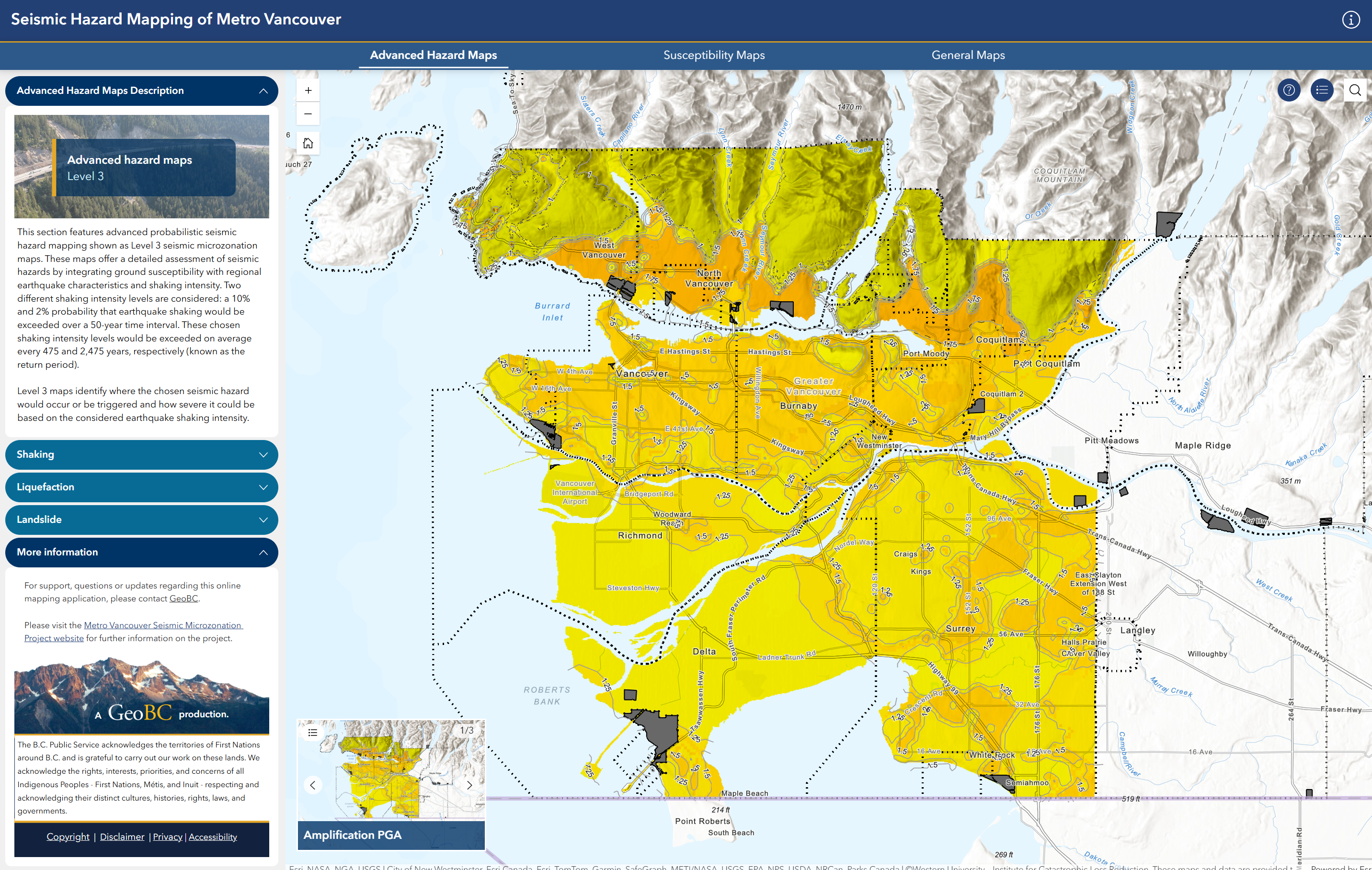Image resolution: width=1372 pixels, height=870 pixels.
Task: Open the map search tool
Action: pos(1355,90)
